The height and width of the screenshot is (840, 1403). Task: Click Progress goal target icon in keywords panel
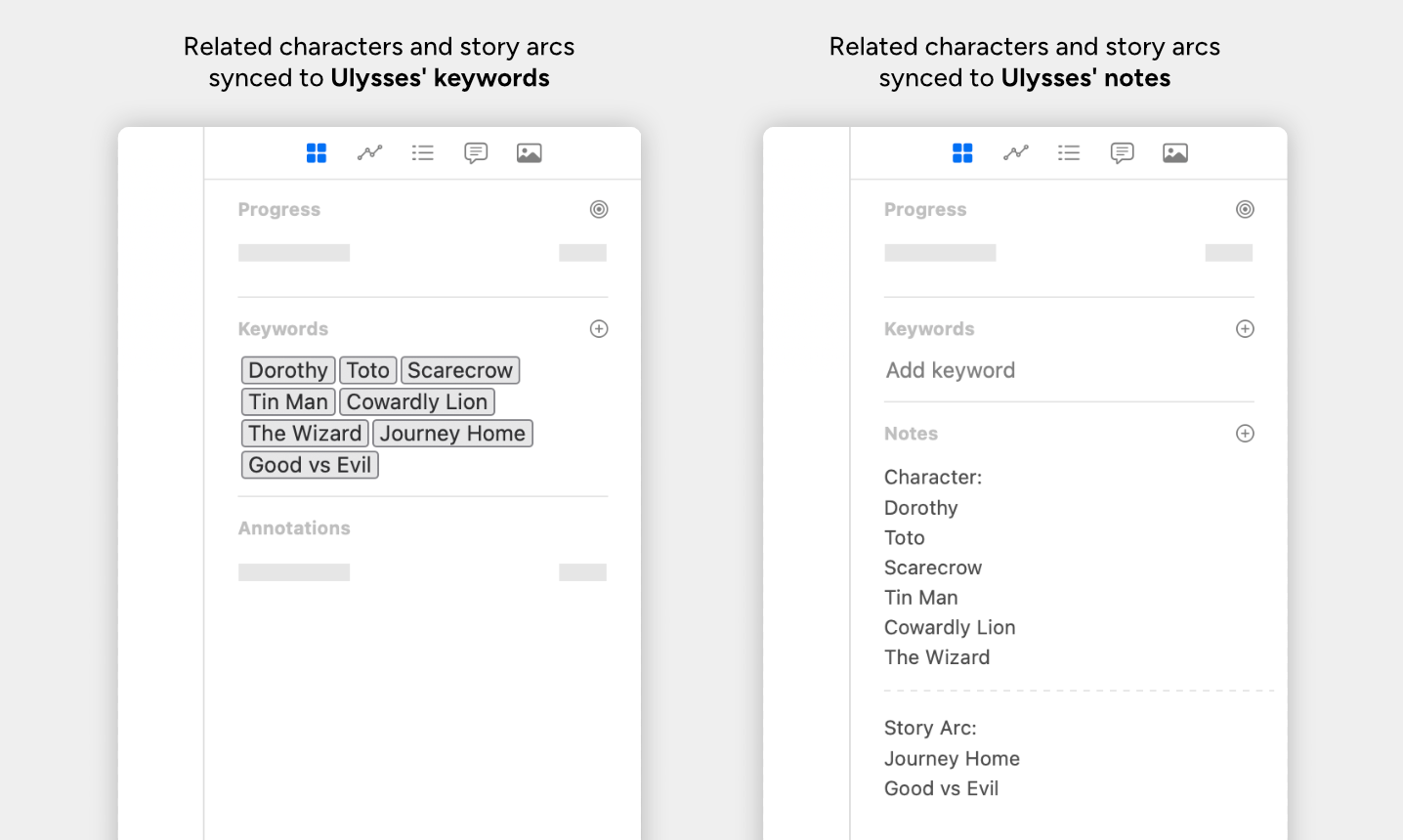599,209
